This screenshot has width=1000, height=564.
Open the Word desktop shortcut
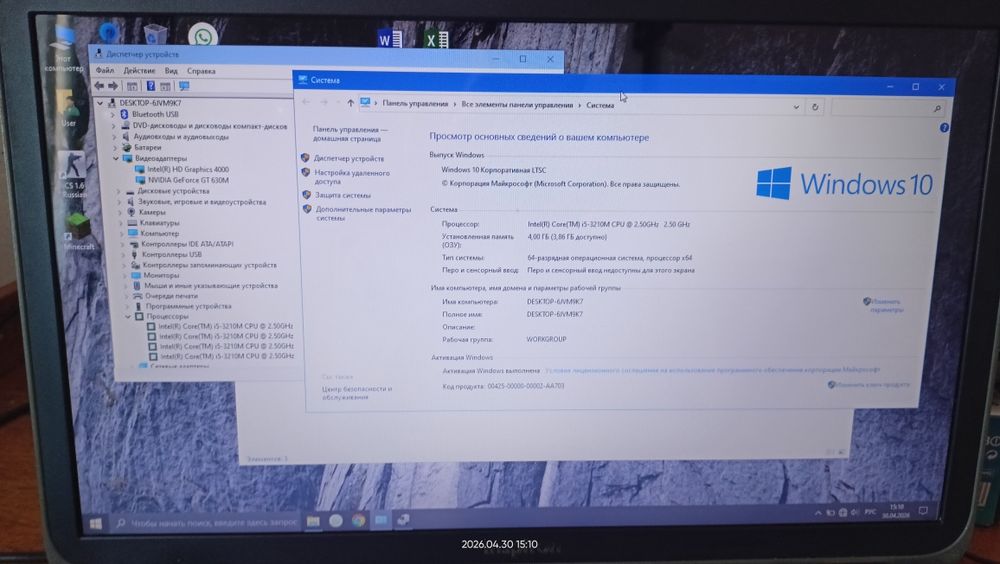390,39
